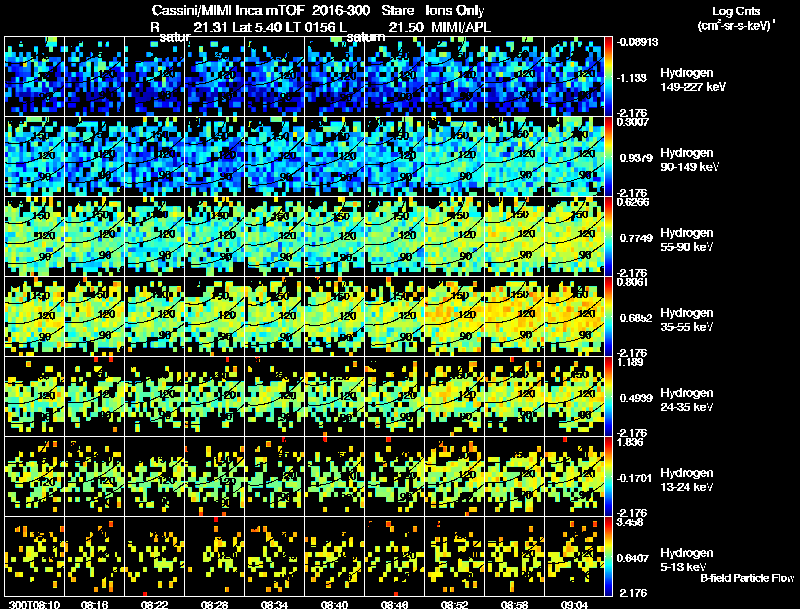Select the 55-90 keV panel above 08:40
This screenshot has height=609, width=800.
point(334,237)
